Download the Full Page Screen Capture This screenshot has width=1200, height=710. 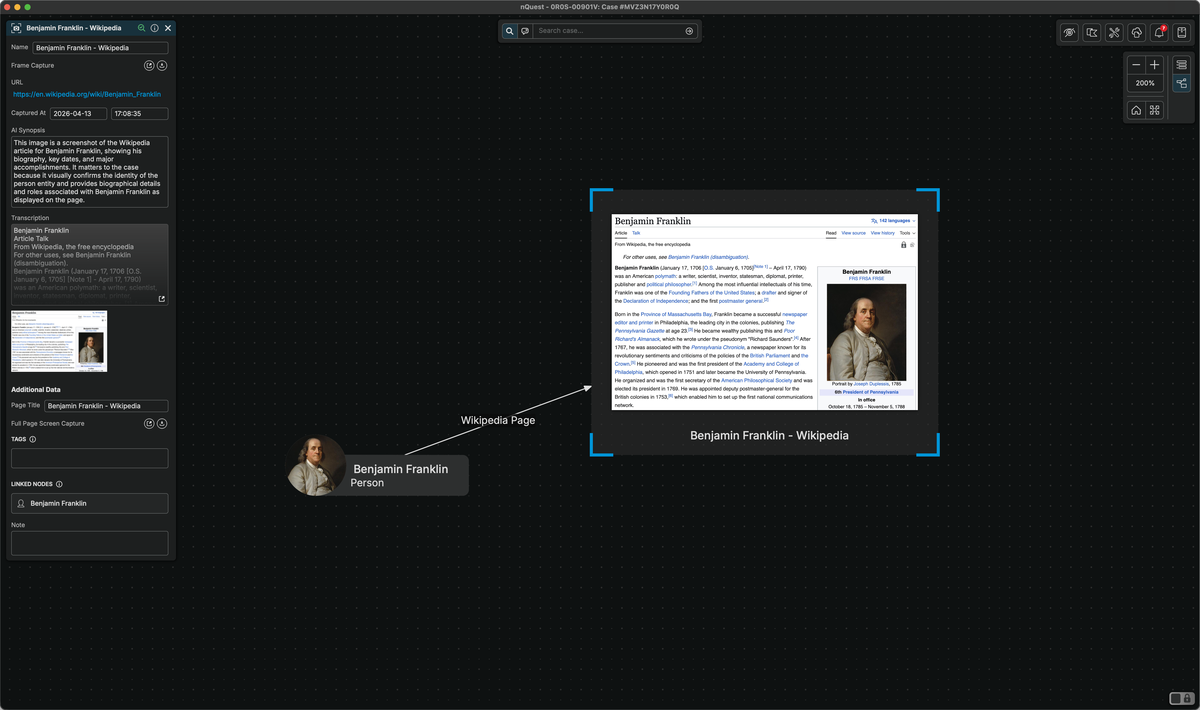pyautogui.click(x=164, y=423)
